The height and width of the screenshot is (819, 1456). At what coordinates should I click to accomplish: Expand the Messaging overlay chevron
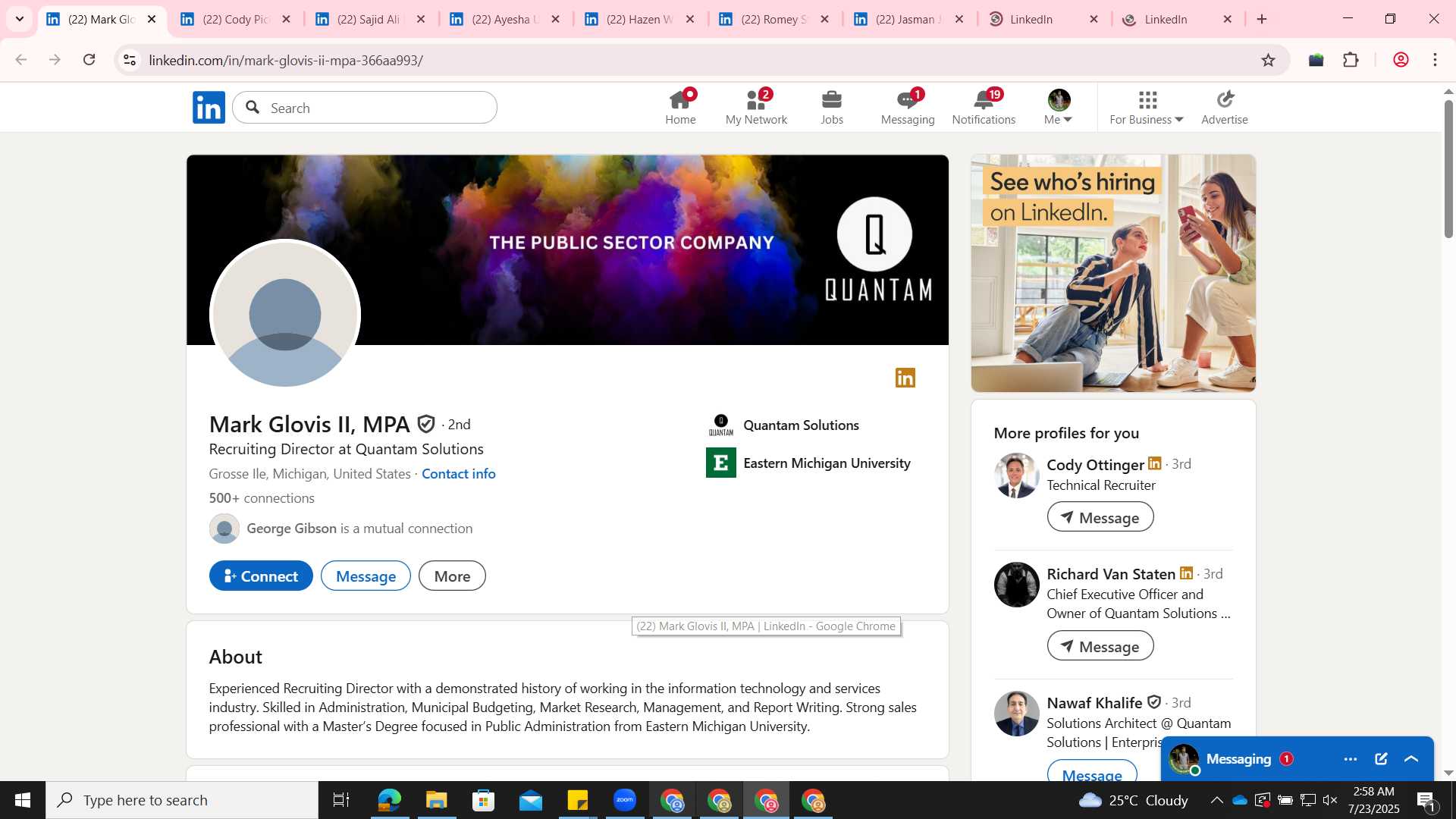pyautogui.click(x=1411, y=759)
